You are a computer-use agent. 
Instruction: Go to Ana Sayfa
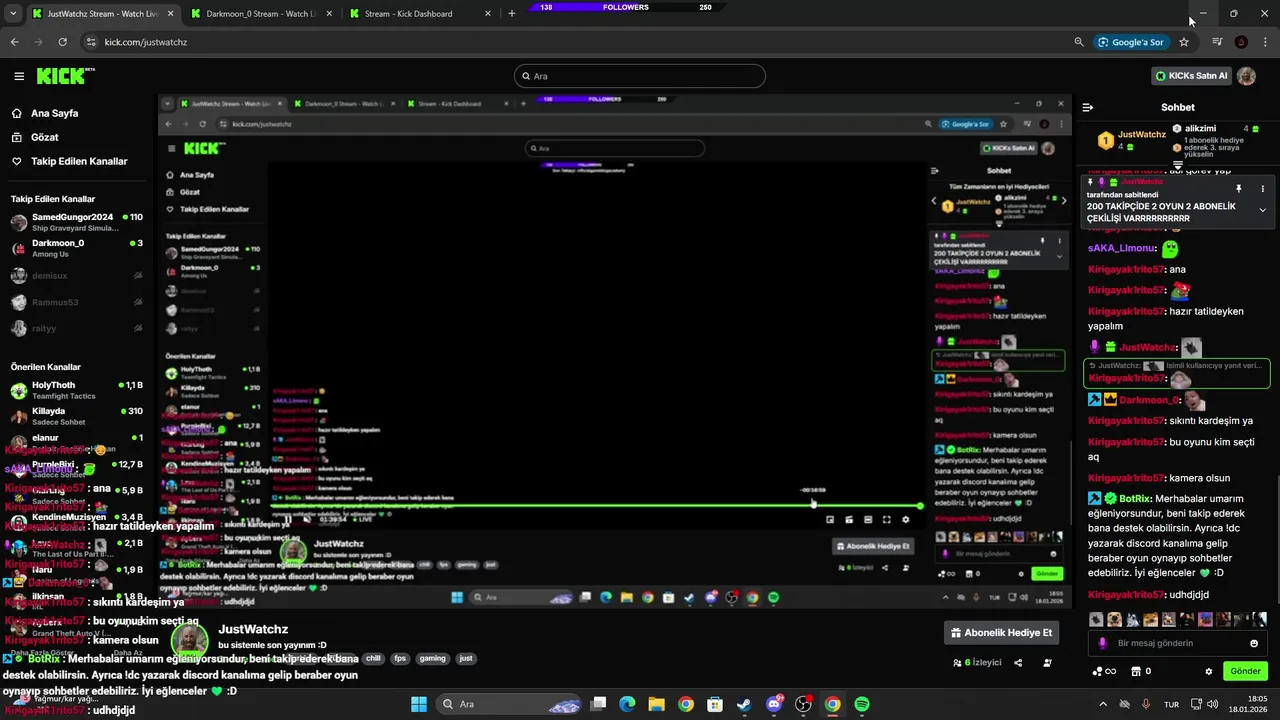click(54, 113)
